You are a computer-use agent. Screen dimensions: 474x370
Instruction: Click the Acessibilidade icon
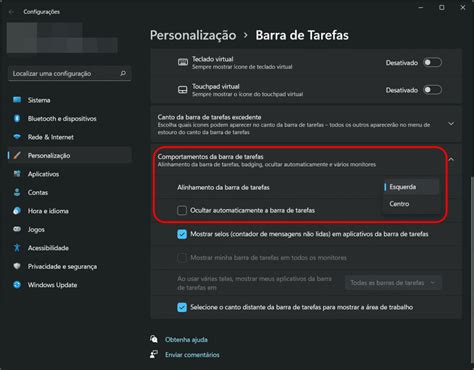click(x=17, y=248)
